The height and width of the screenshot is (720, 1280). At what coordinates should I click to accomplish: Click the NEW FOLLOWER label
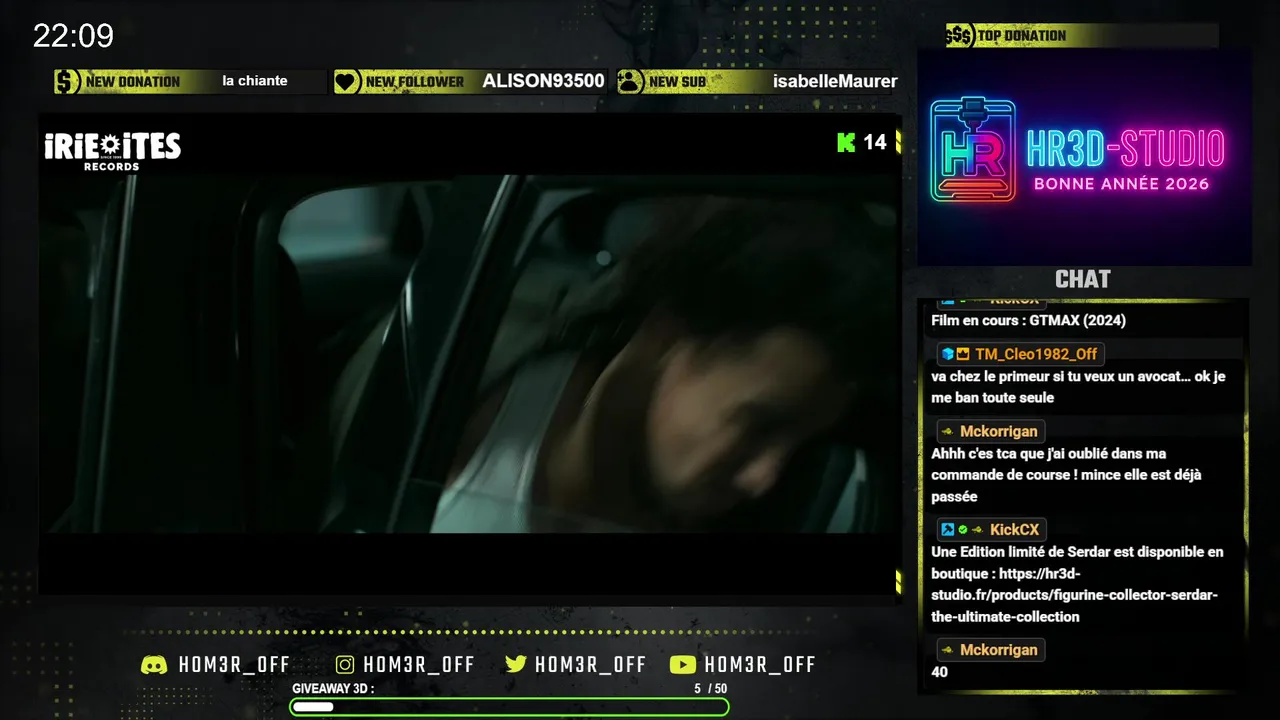point(415,82)
